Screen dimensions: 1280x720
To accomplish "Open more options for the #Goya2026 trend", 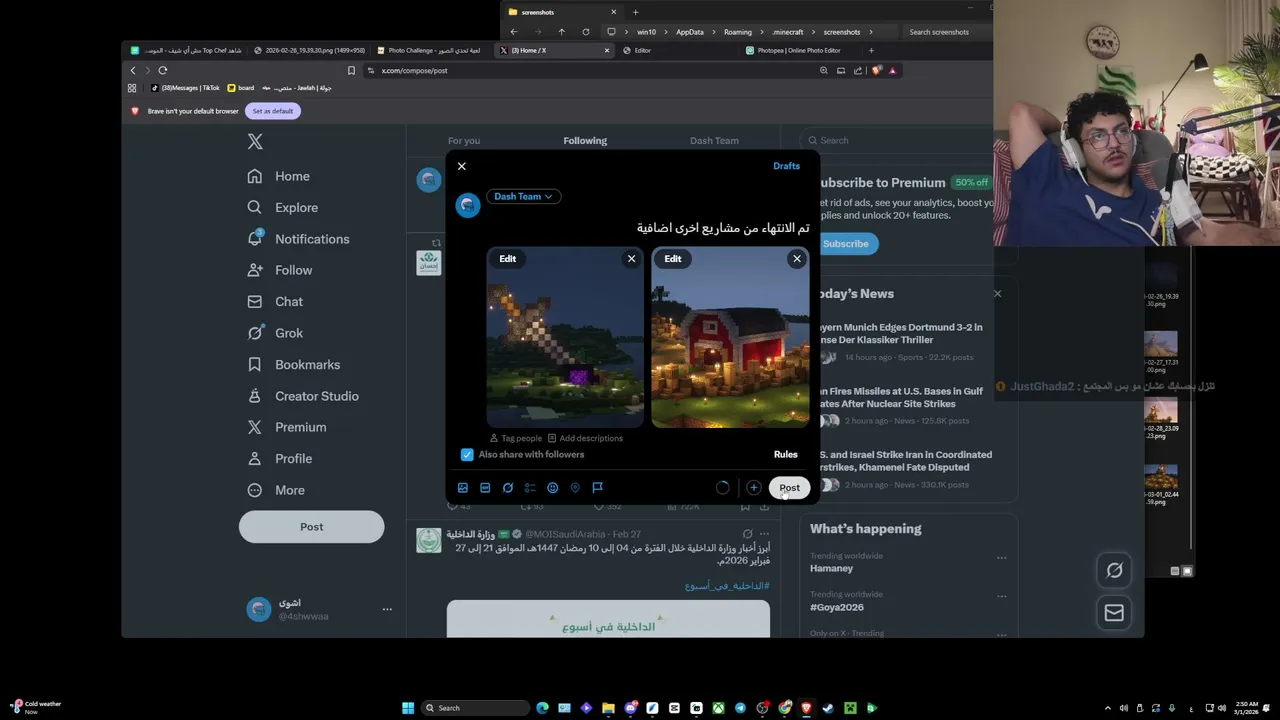I will (1001, 596).
